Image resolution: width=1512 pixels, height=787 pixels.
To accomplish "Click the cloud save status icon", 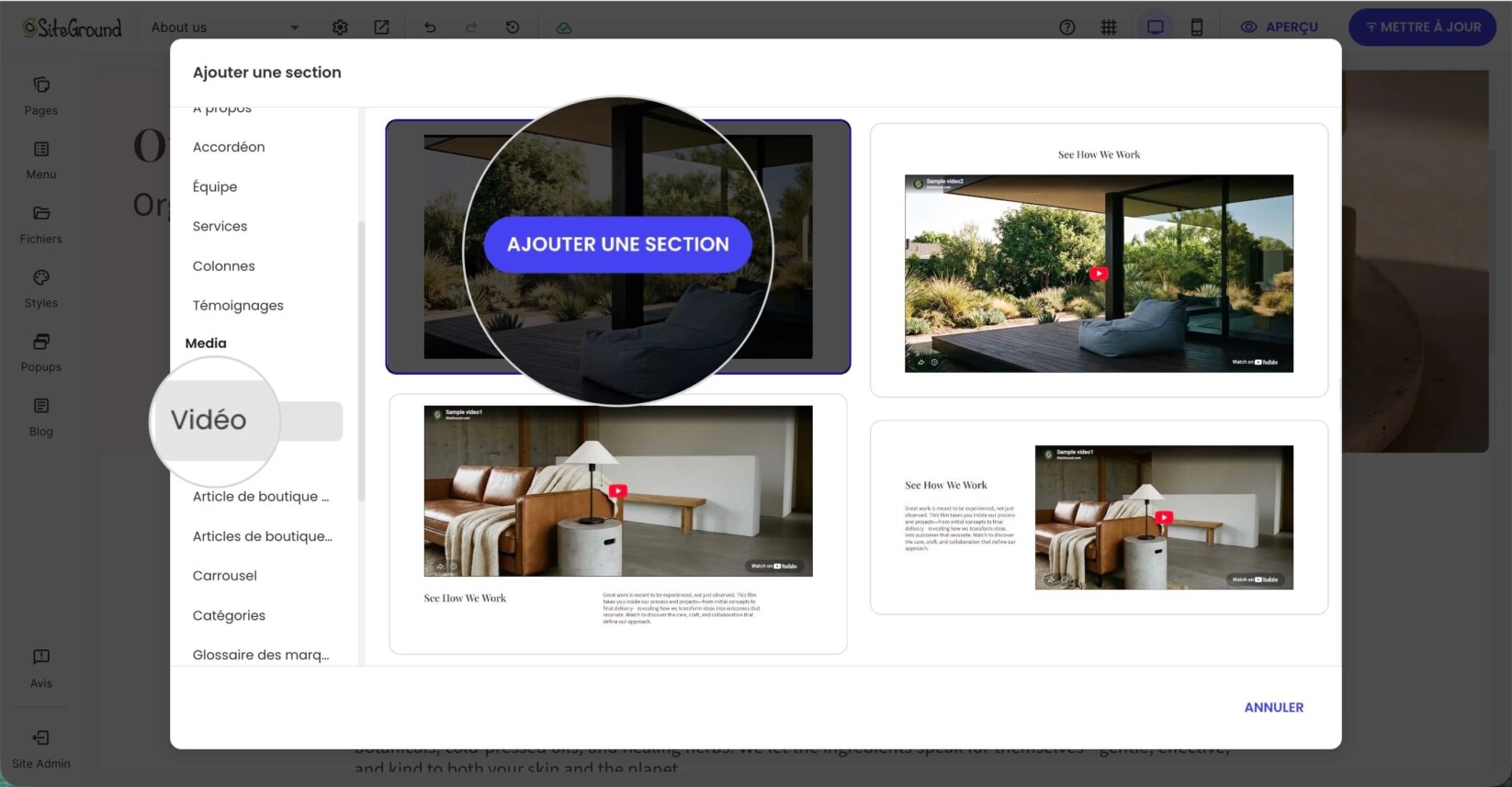I will click(564, 28).
